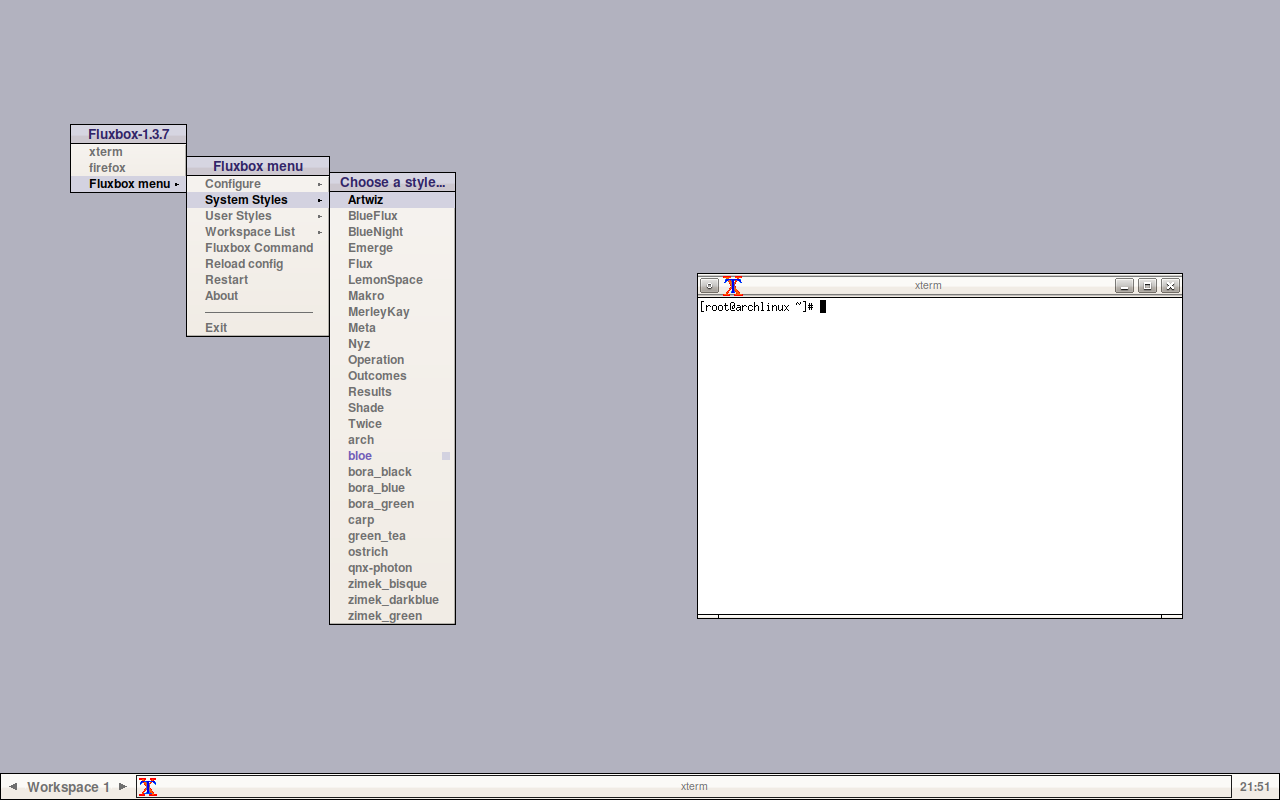Select the arch style
Image resolution: width=1280 pixels, height=800 pixels.
(x=392, y=440)
